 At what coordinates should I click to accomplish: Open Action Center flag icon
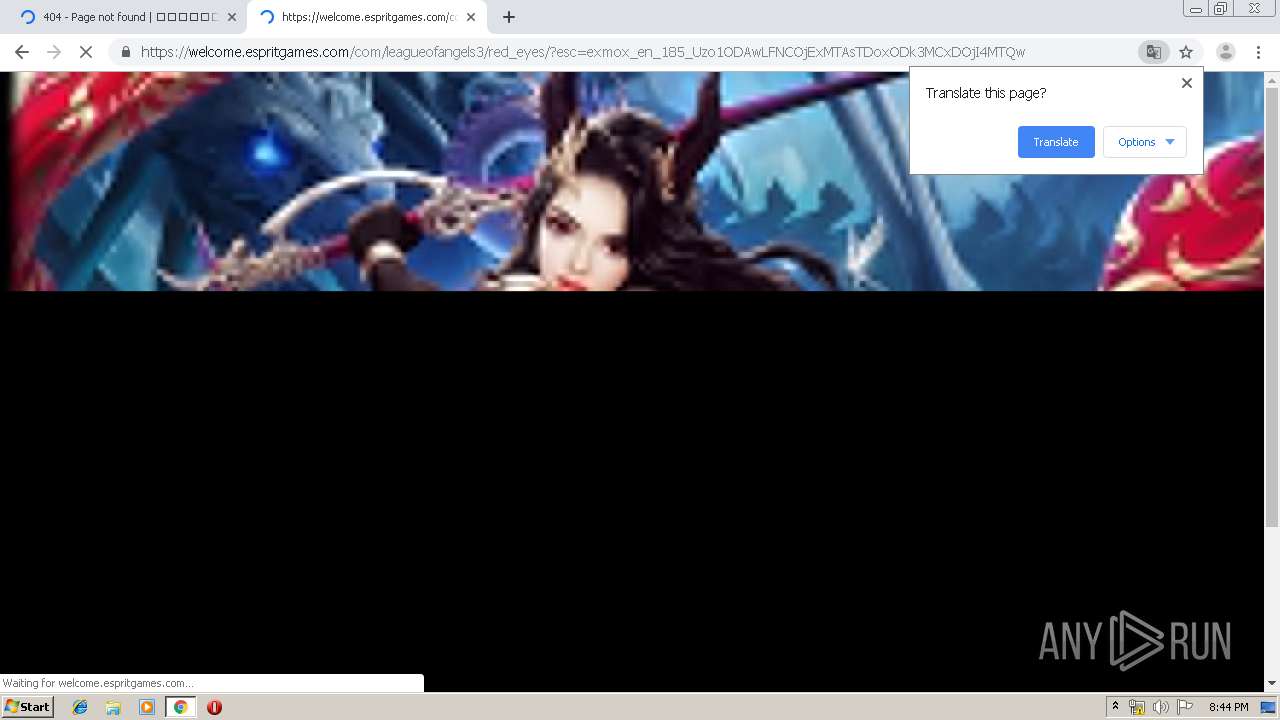(1184, 707)
